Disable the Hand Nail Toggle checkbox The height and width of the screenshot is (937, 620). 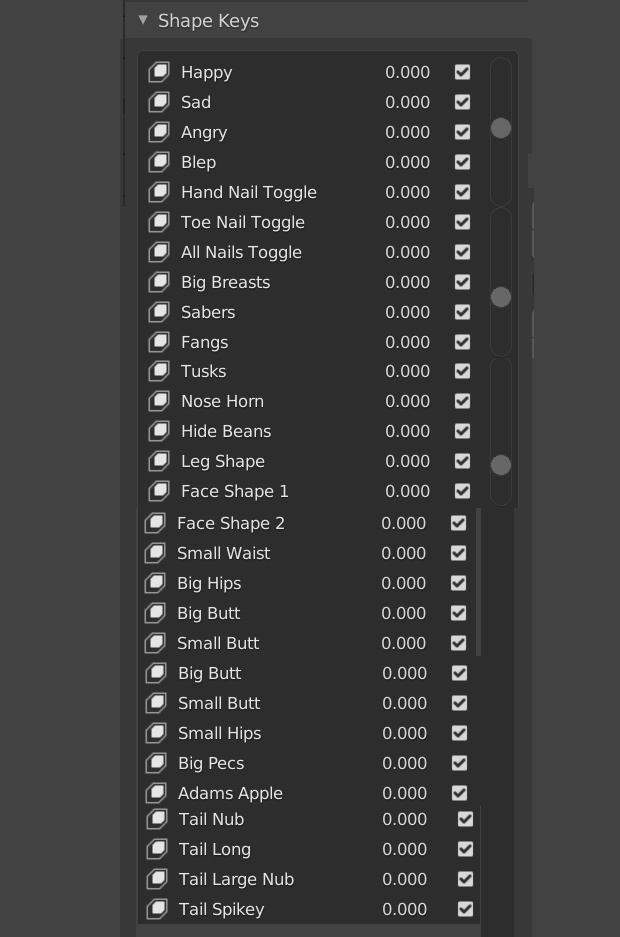[462, 192]
